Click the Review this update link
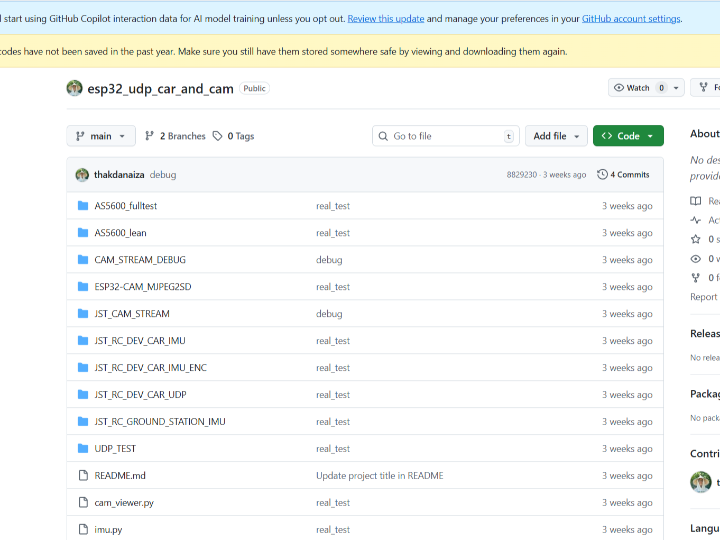The image size is (720, 540). pos(386,19)
